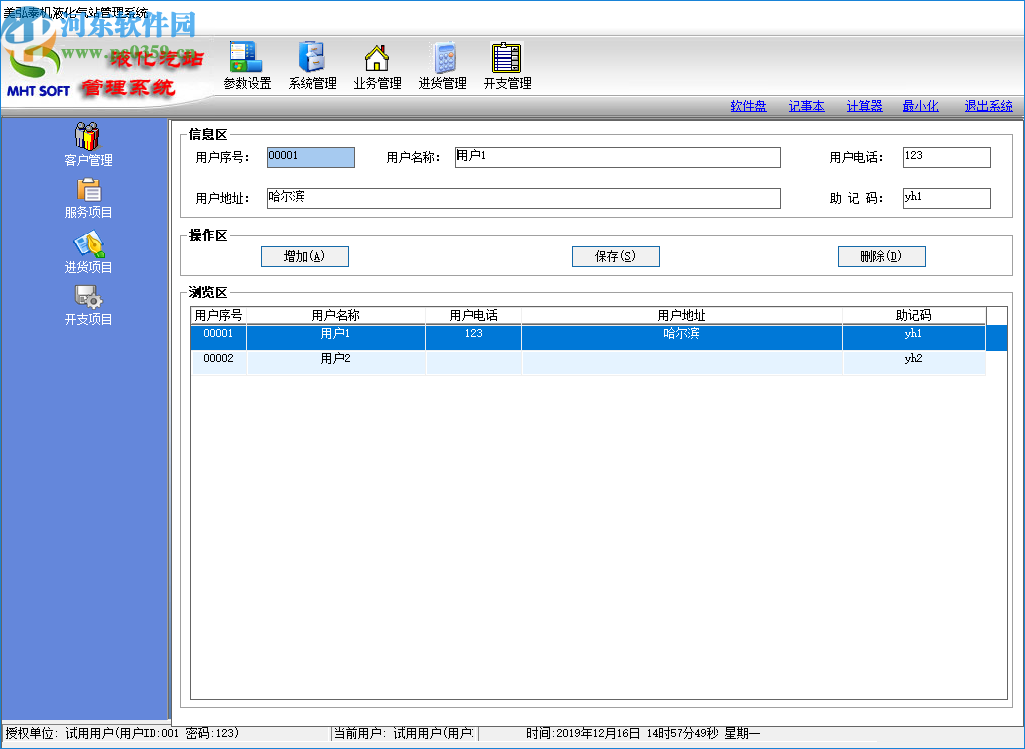Click the 助记码 column header
The width and height of the screenshot is (1025, 749).
(914, 315)
